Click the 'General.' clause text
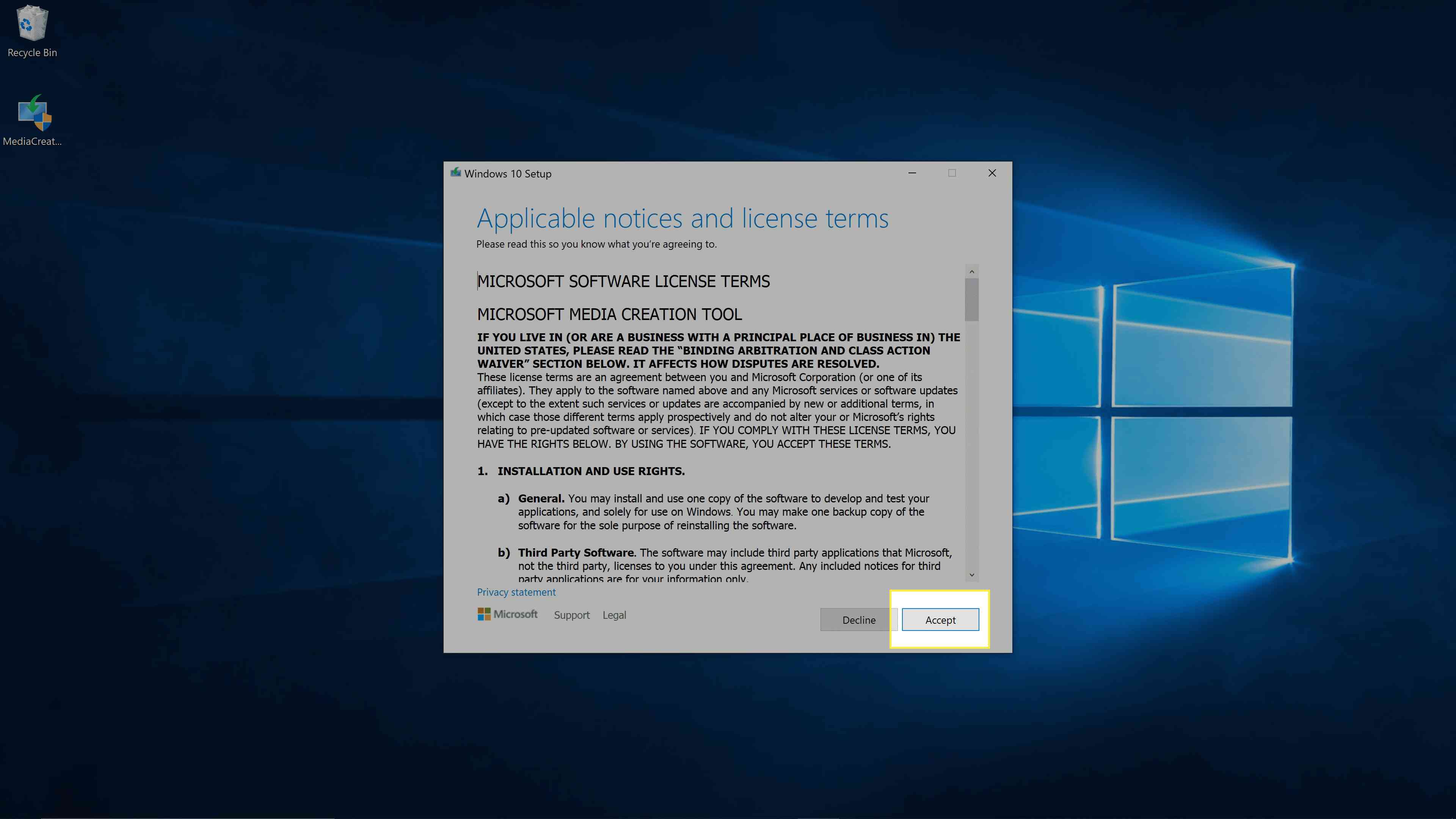 (x=541, y=499)
